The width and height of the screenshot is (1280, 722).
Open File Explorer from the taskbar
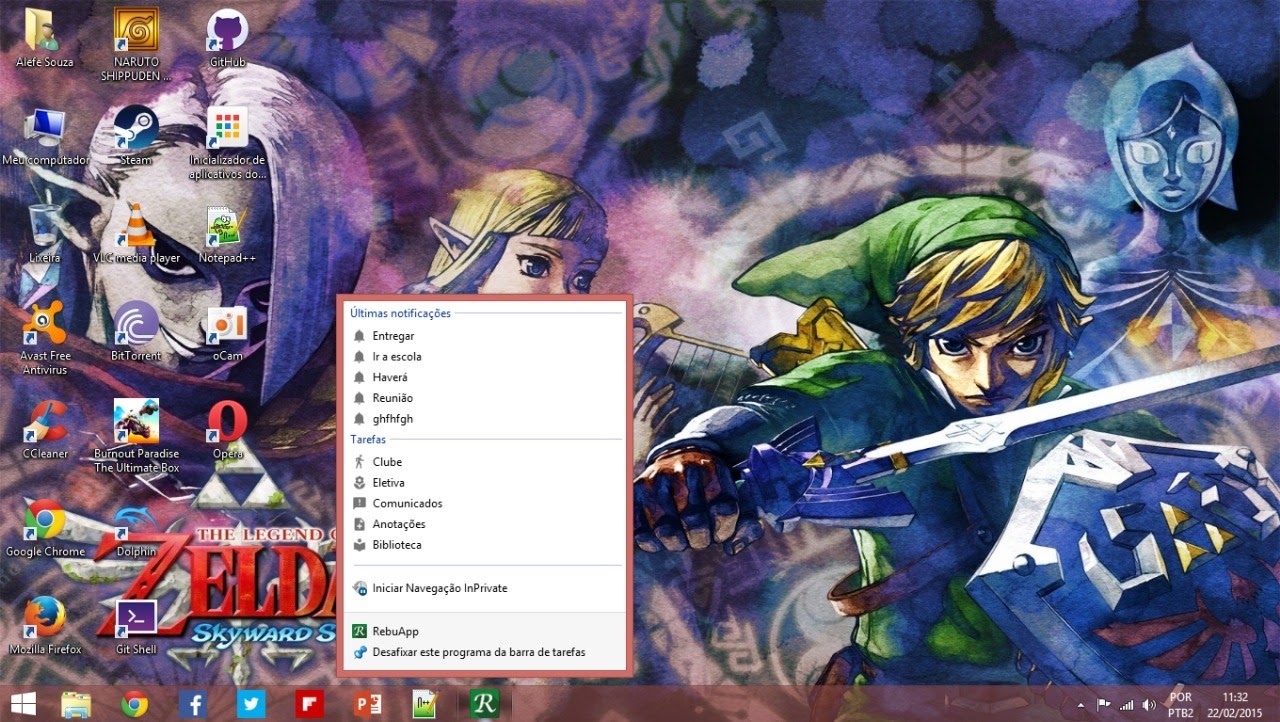click(x=76, y=704)
